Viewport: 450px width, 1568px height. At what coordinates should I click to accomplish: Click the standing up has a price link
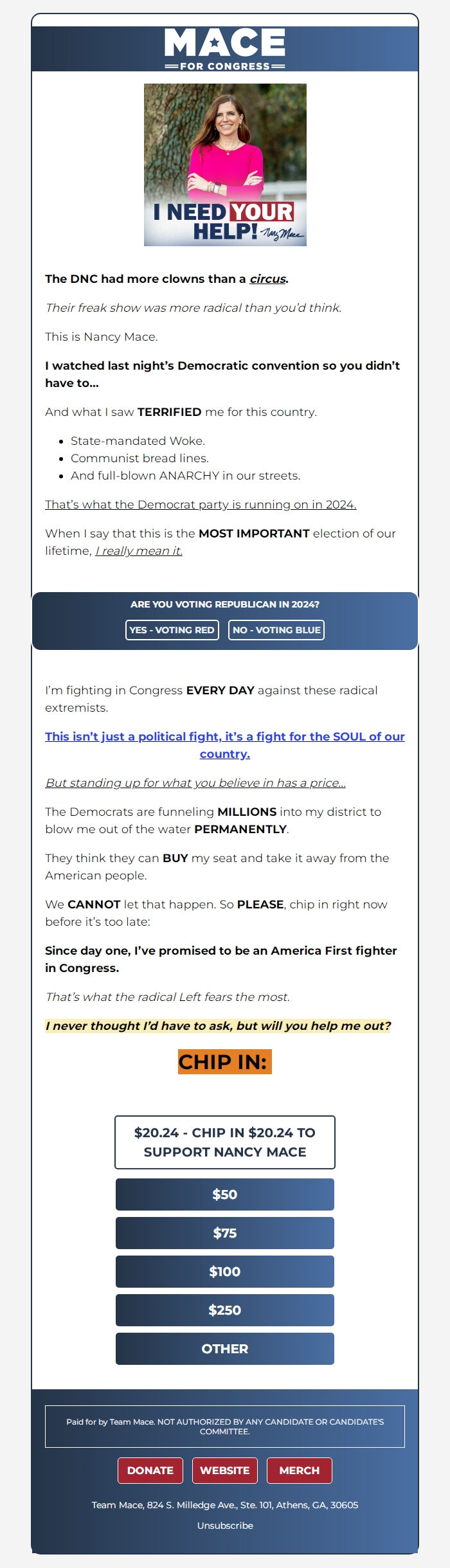pyautogui.click(x=195, y=783)
